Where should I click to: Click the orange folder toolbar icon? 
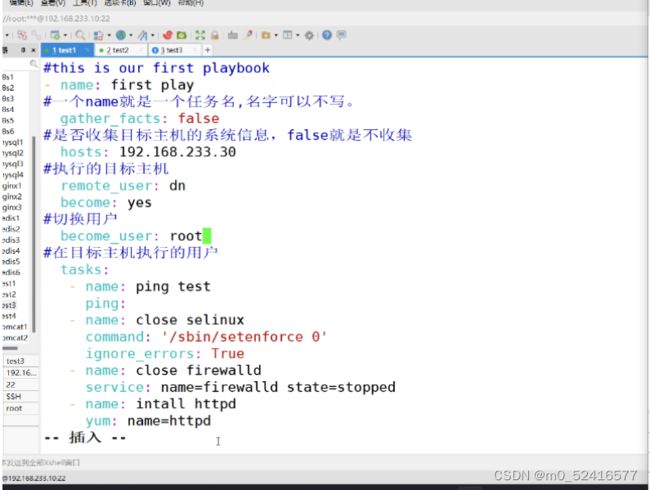click(x=266, y=35)
